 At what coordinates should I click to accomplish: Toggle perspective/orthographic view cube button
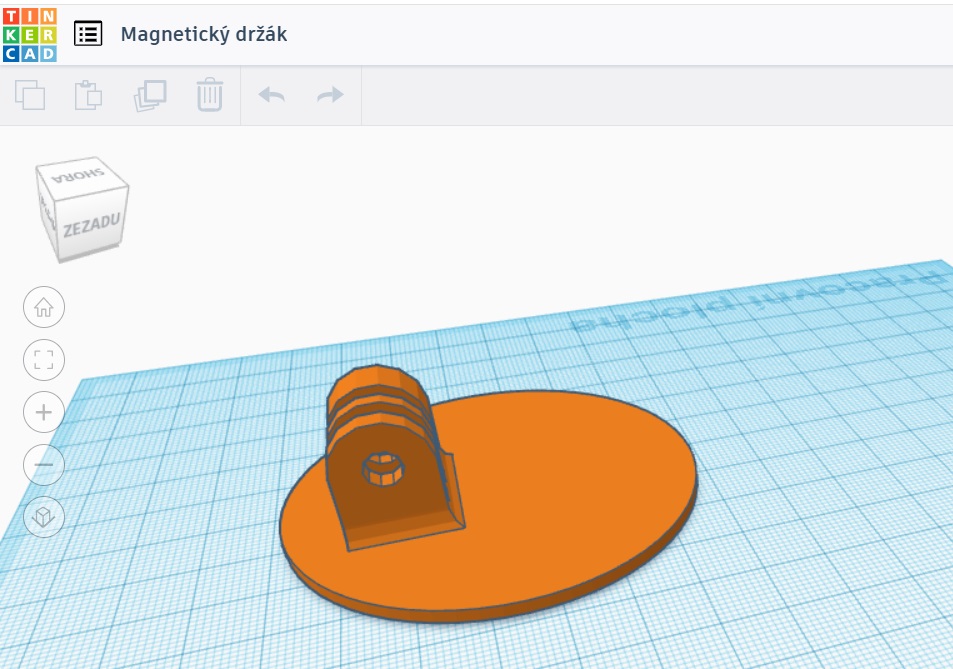point(44,517)
